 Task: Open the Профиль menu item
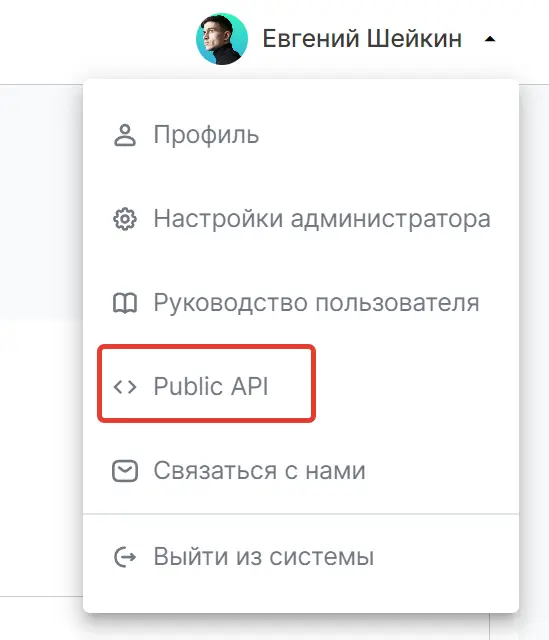pos(206,135)
